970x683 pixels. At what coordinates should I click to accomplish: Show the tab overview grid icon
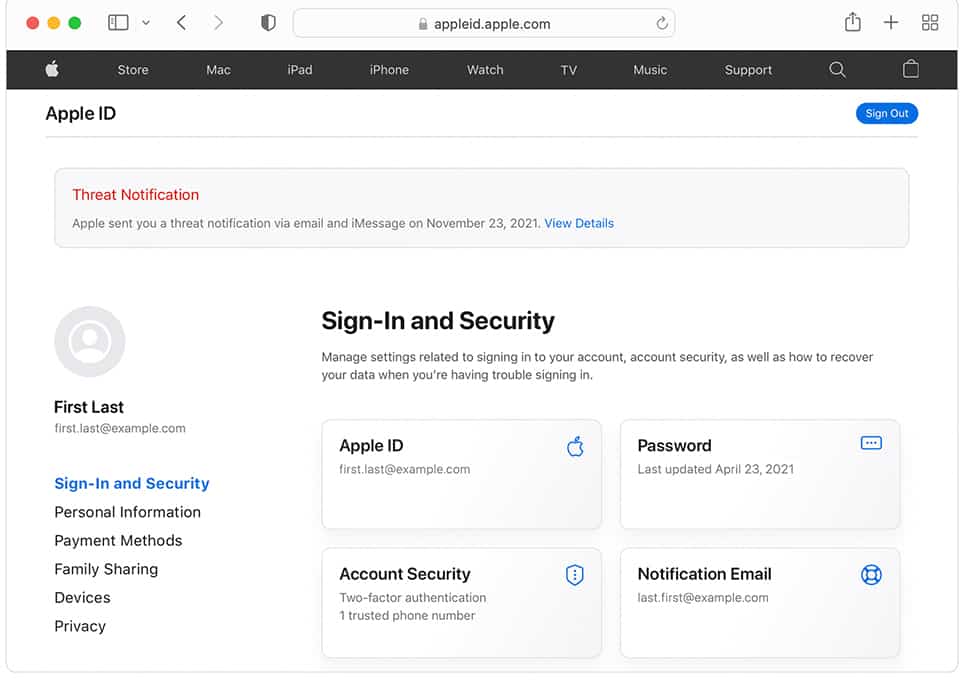point(930,23)
